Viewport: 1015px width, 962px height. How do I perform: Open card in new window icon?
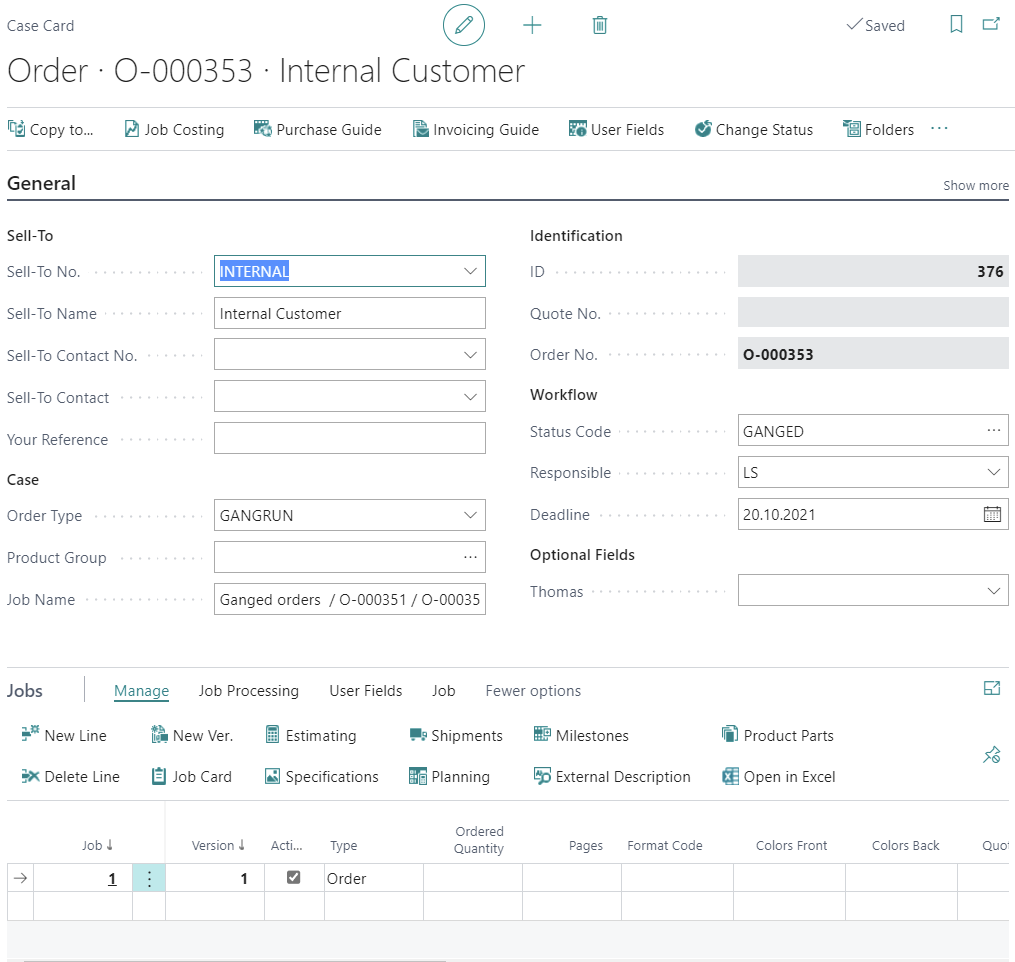coord(991,25)
